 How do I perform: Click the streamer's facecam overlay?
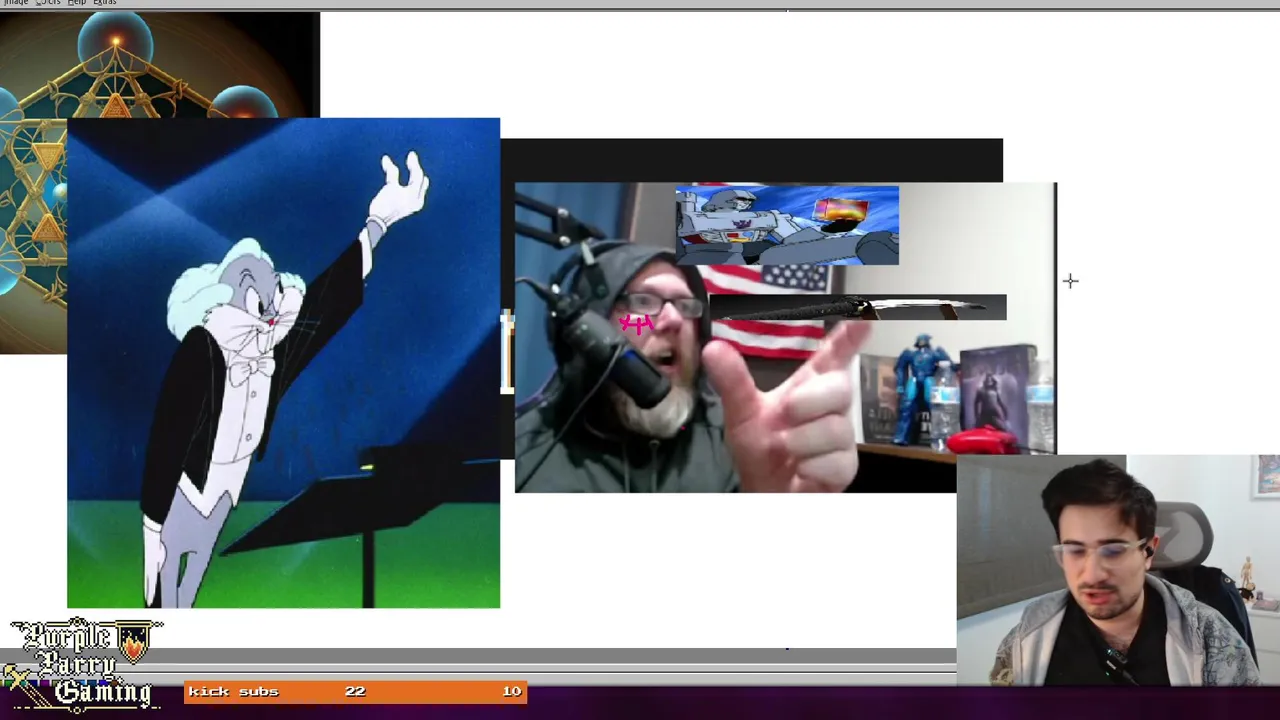[1118, 570]
